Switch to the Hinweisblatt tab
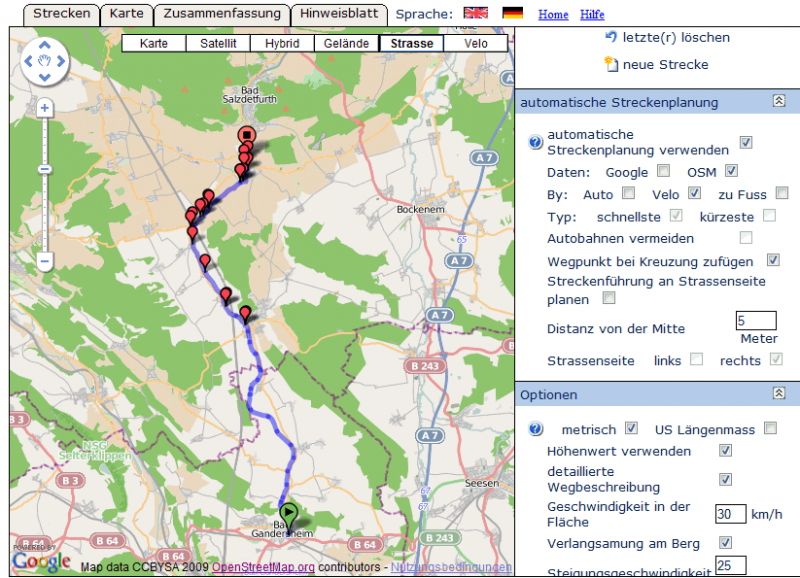This screenshot has width=800, height=578. [339, 14]
